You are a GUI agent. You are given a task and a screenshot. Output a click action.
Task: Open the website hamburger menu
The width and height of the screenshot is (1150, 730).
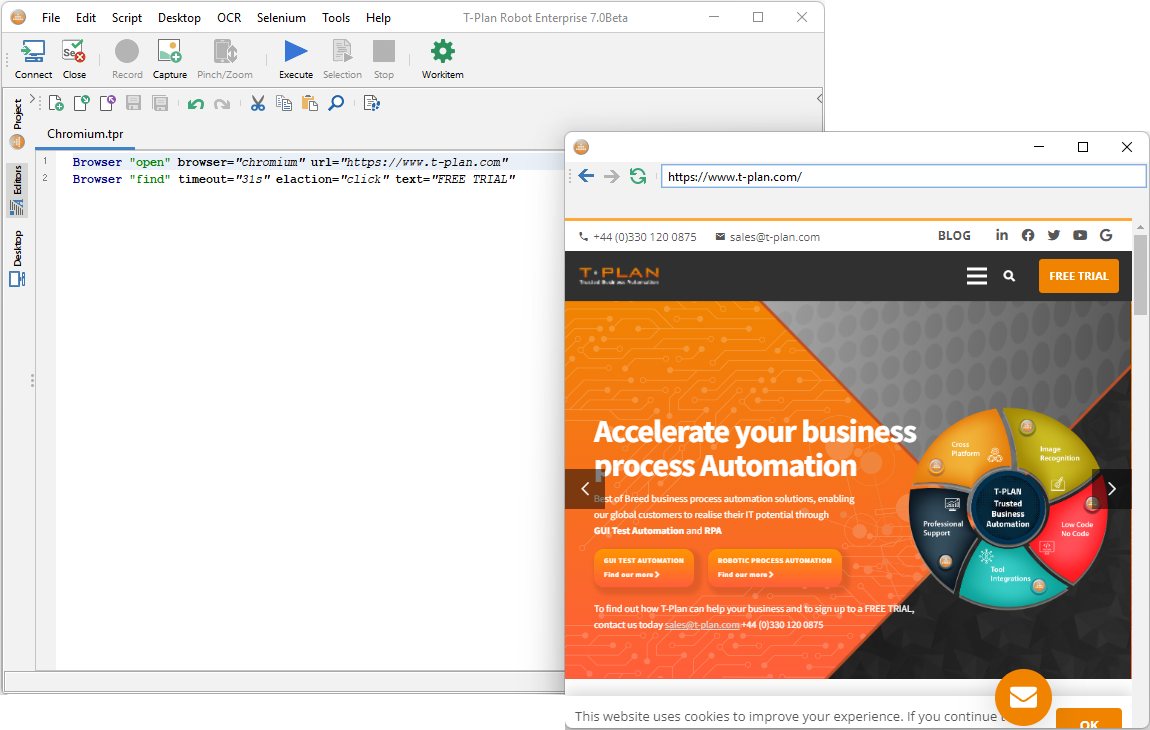[977, 276]
